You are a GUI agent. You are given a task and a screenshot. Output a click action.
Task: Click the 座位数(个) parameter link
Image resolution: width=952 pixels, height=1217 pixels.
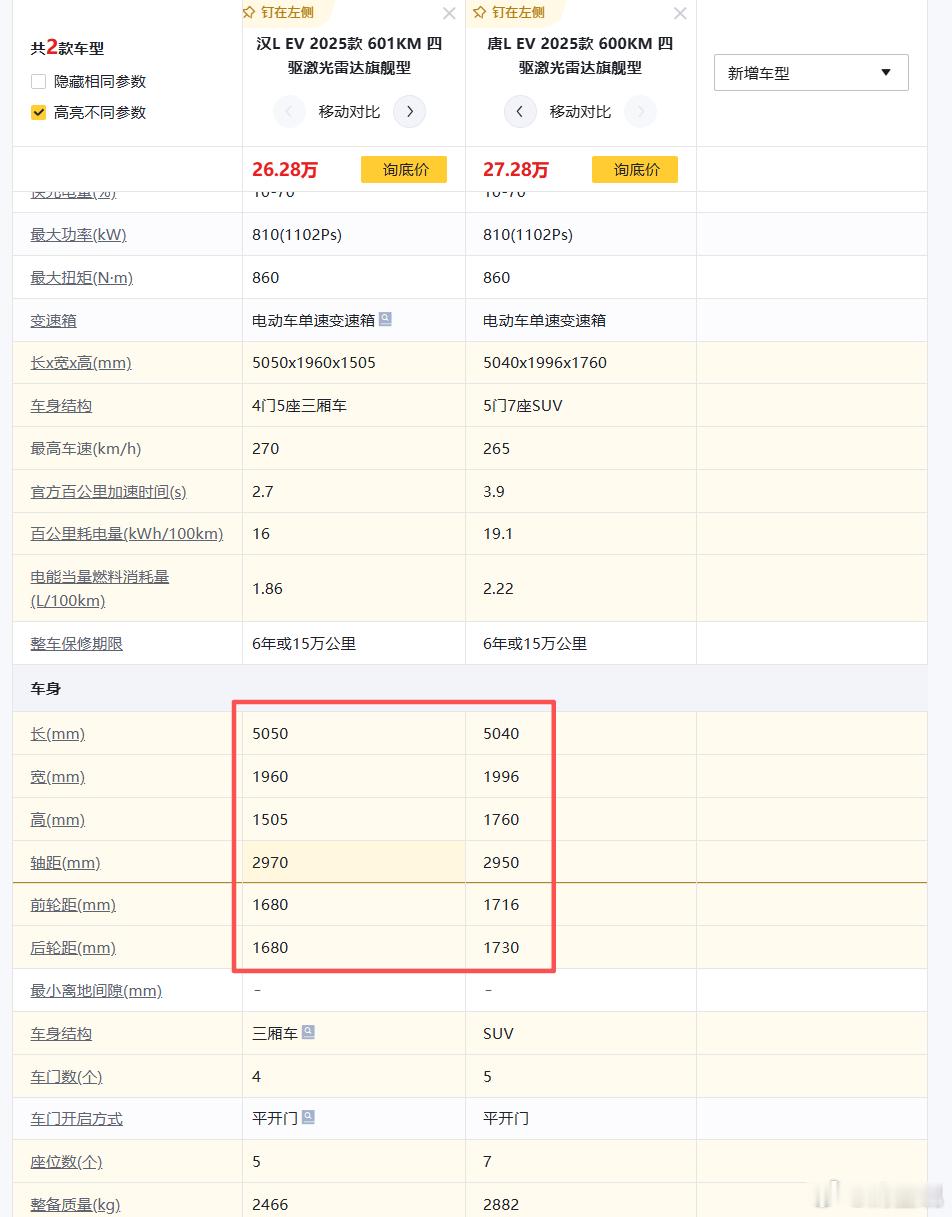click(x=66, y=1162)
